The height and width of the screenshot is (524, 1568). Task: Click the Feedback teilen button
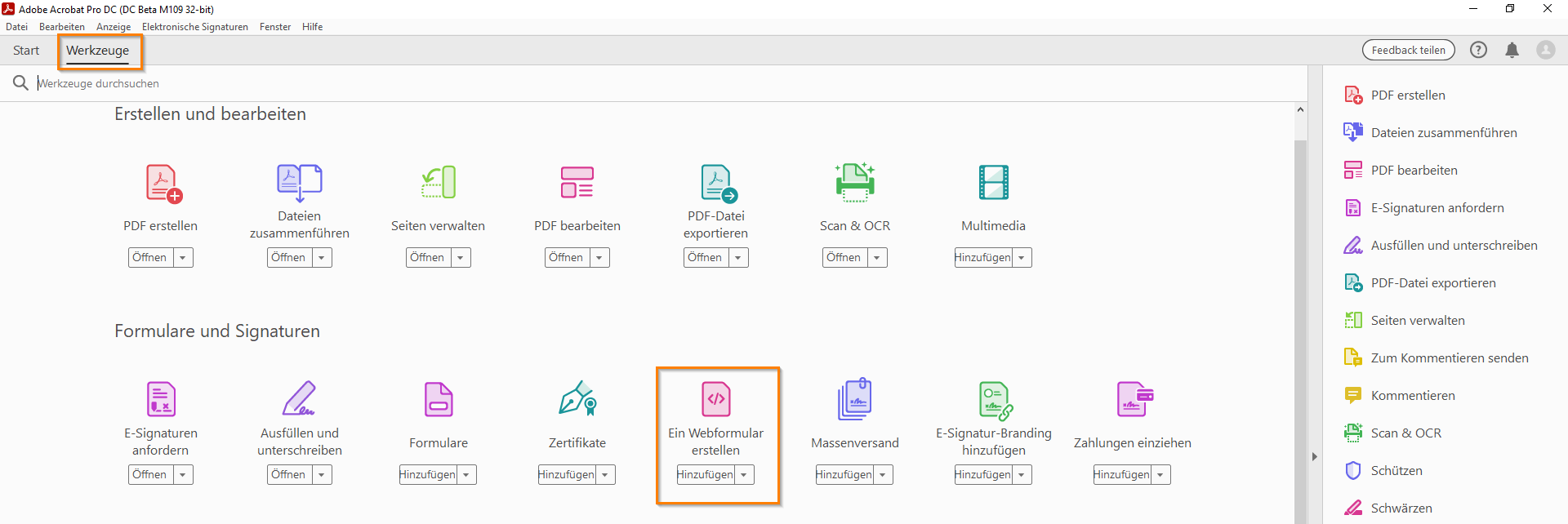click(1409, 50)
